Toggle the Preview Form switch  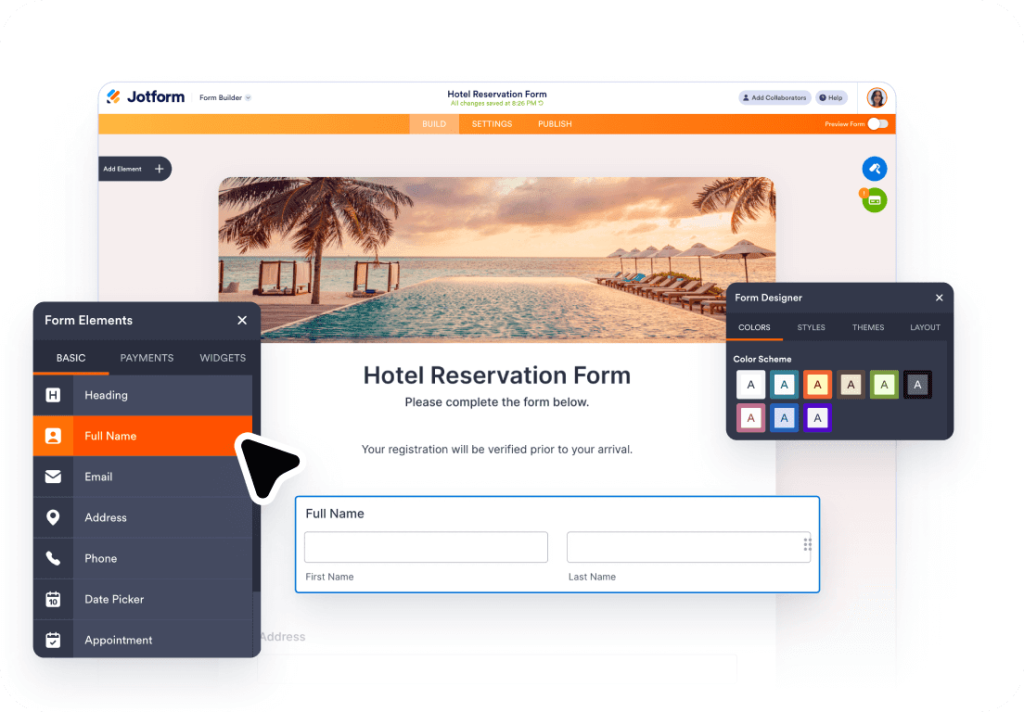[878, 124]
